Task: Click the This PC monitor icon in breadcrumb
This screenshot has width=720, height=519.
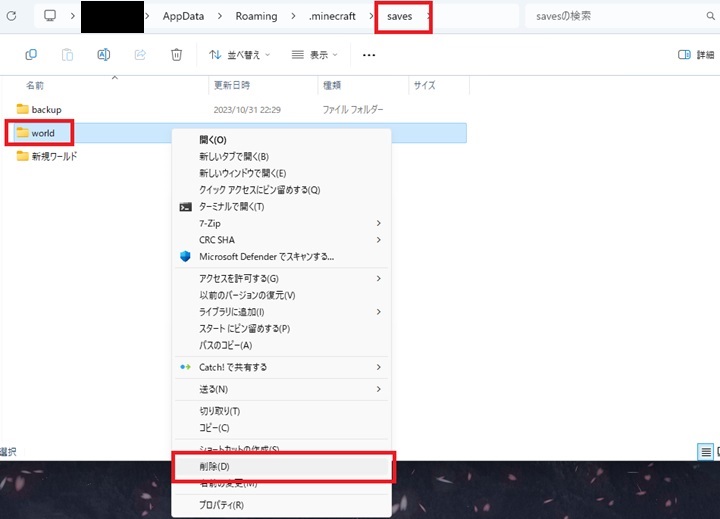Action: click(x=50, y=16)
